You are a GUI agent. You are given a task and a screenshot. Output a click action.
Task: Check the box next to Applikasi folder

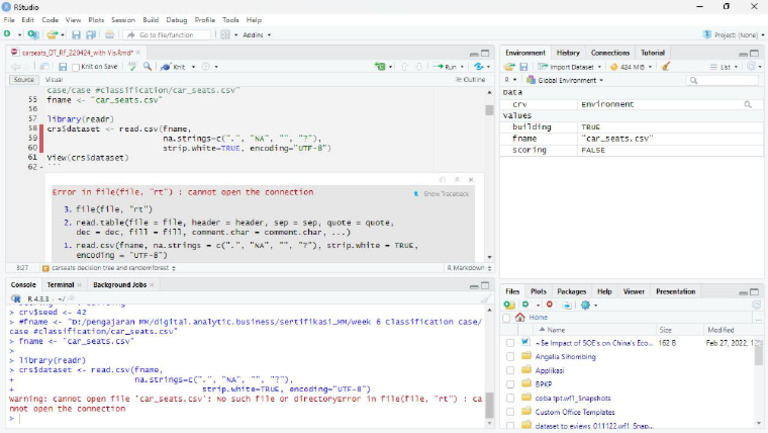click(510, 370)
